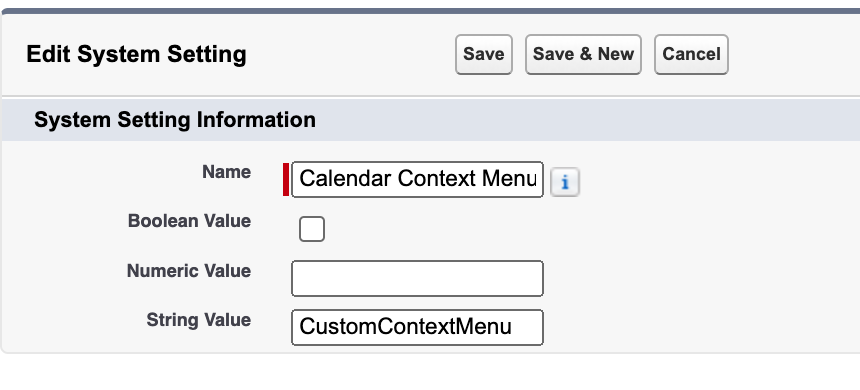Click the Numeric Value label
The image size is (860, 390).
[189, 271]
